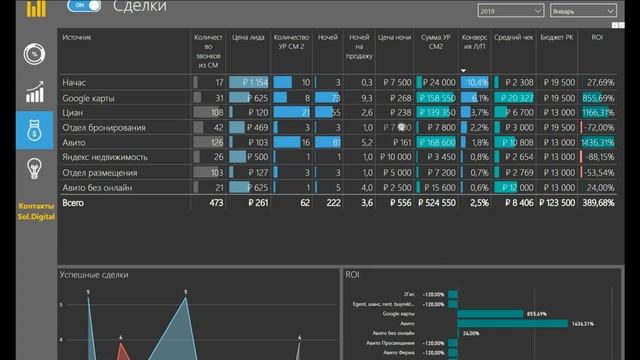The image size is (640, 360).
Task: Click ROI value 855,69% in table
Action: [598, 98]
